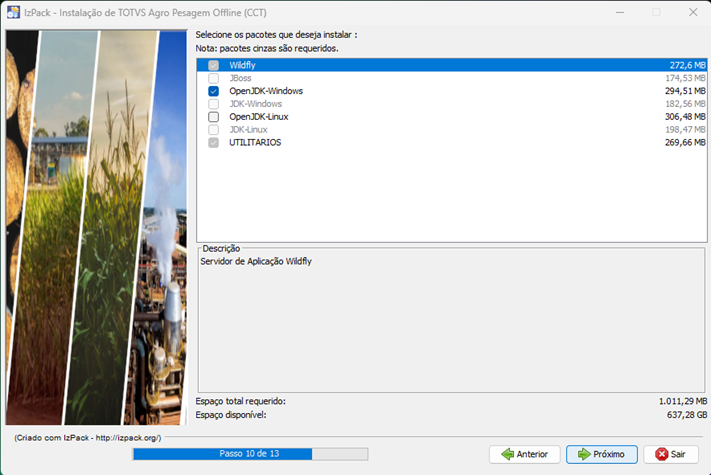Screen dimensions: 711x475
Task: Continue with the Próximo button
Action: pyautogui.click(x=602, y=454)
